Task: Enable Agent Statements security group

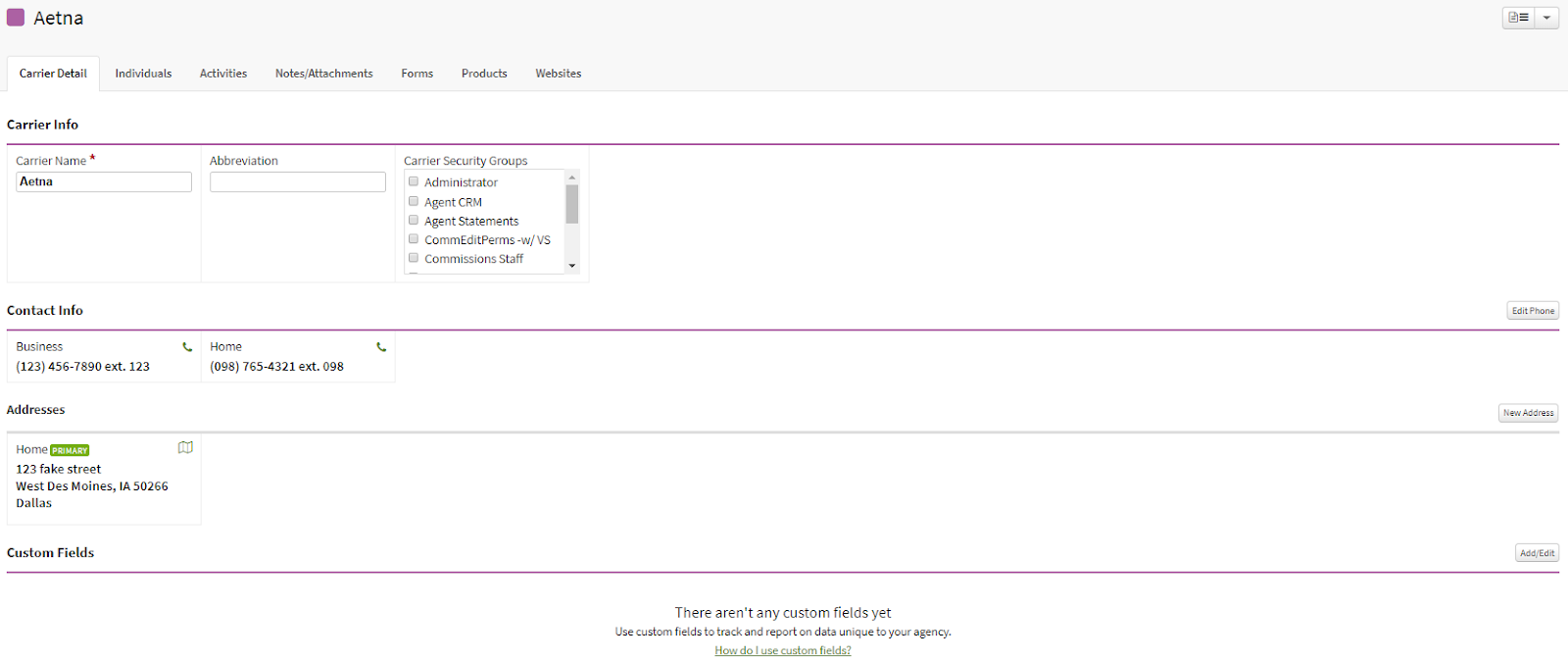Action: point(414,220)
